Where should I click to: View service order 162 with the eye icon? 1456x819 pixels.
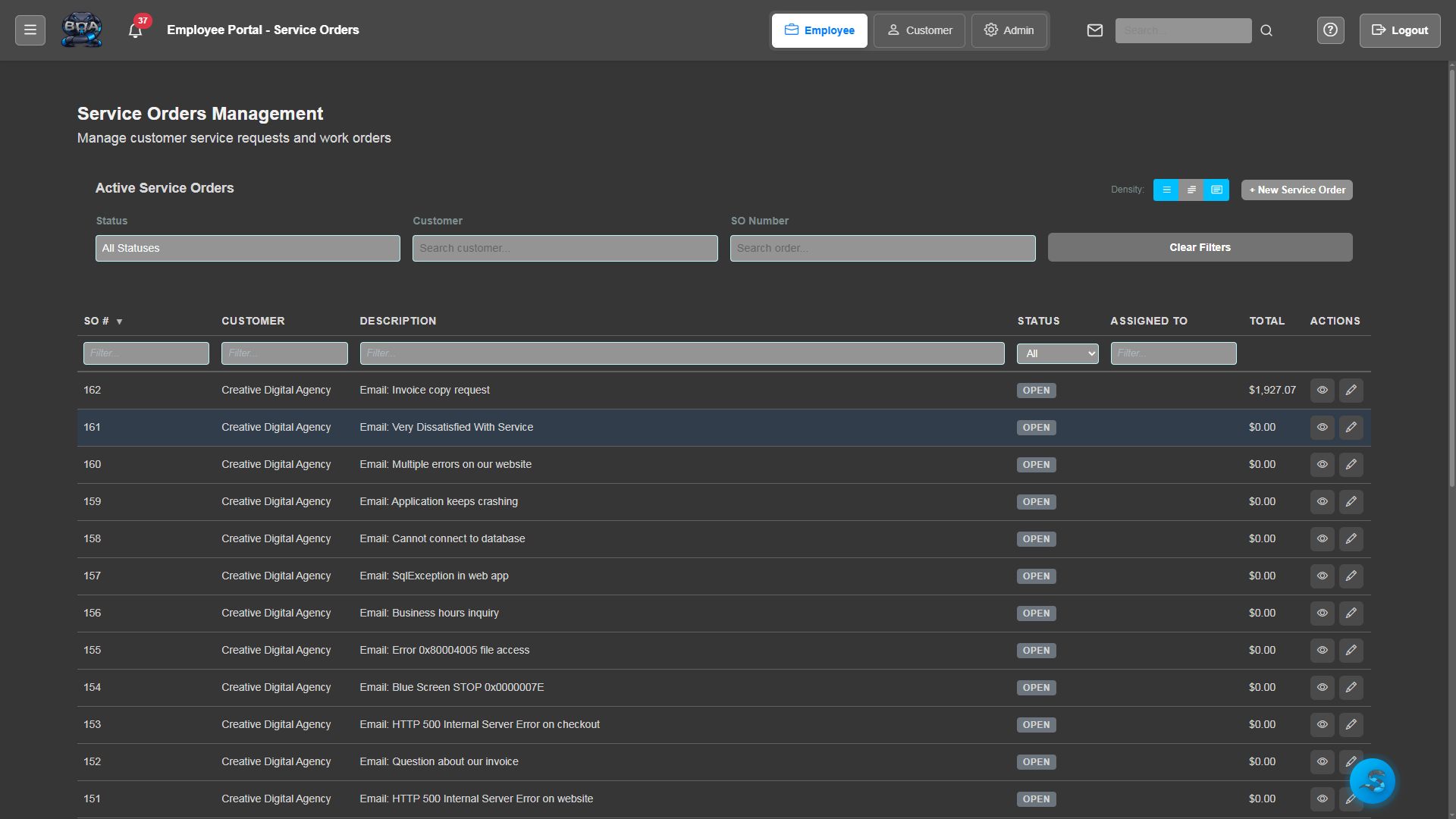pyautogui.click(x=1322, y=391)
